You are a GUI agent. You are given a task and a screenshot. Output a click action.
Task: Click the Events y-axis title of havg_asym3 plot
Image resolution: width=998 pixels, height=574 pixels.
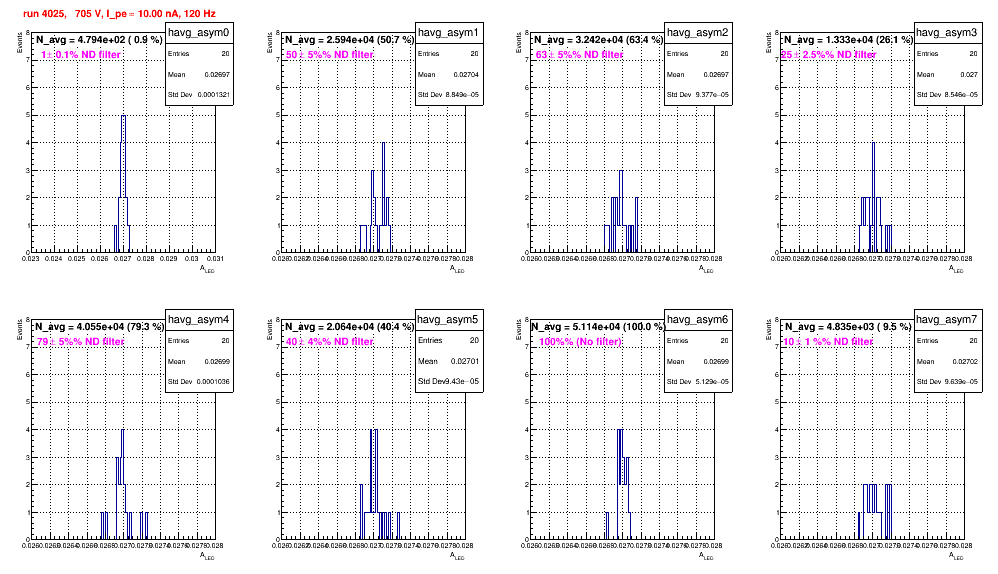point(769,43)
